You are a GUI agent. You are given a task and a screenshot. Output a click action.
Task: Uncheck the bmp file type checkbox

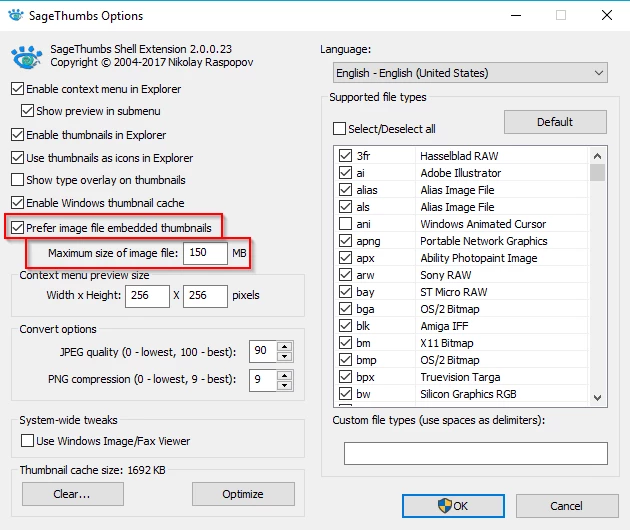345,360
